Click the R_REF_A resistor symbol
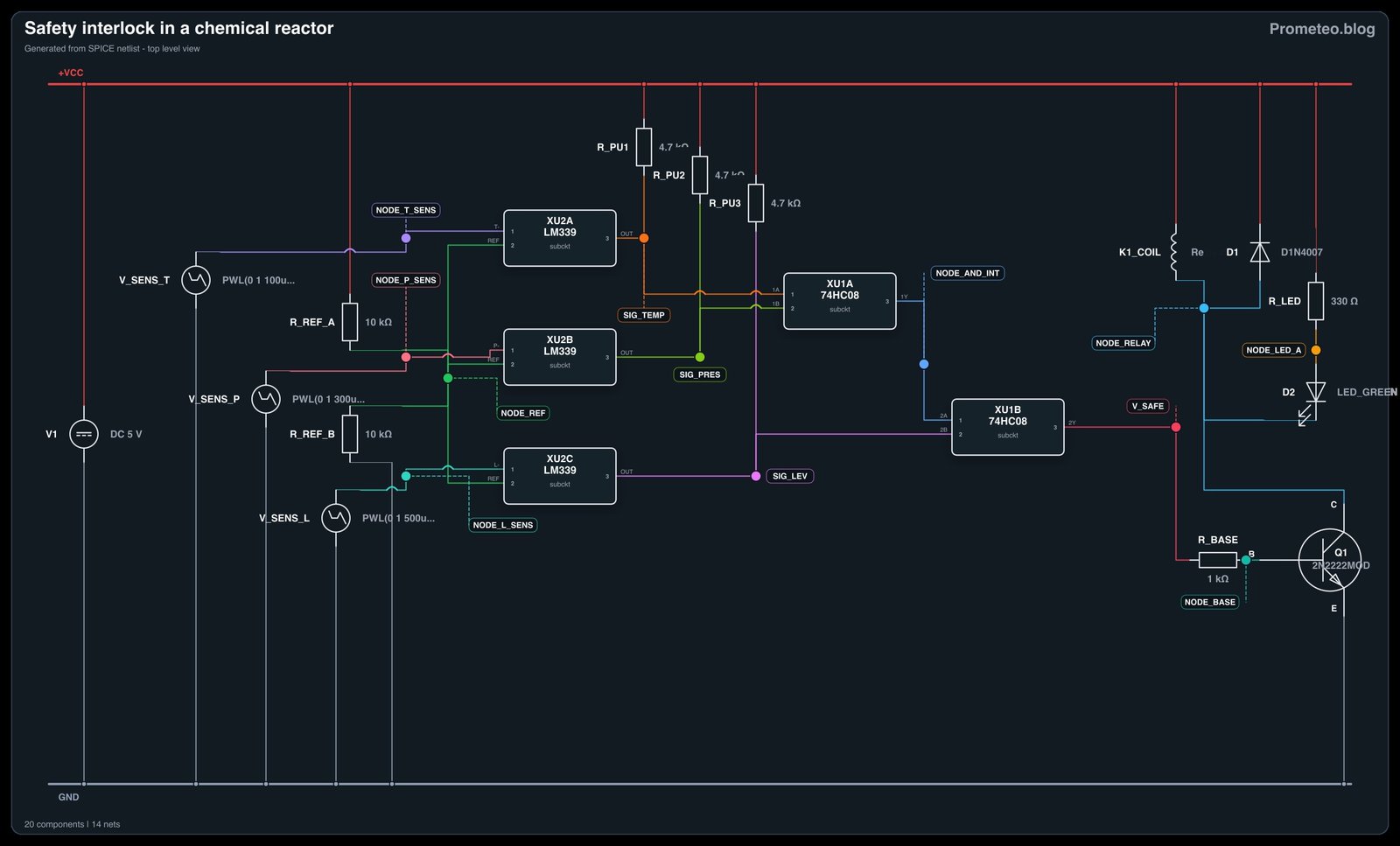Screen dimensions: 1400x846 pos(350,322)
